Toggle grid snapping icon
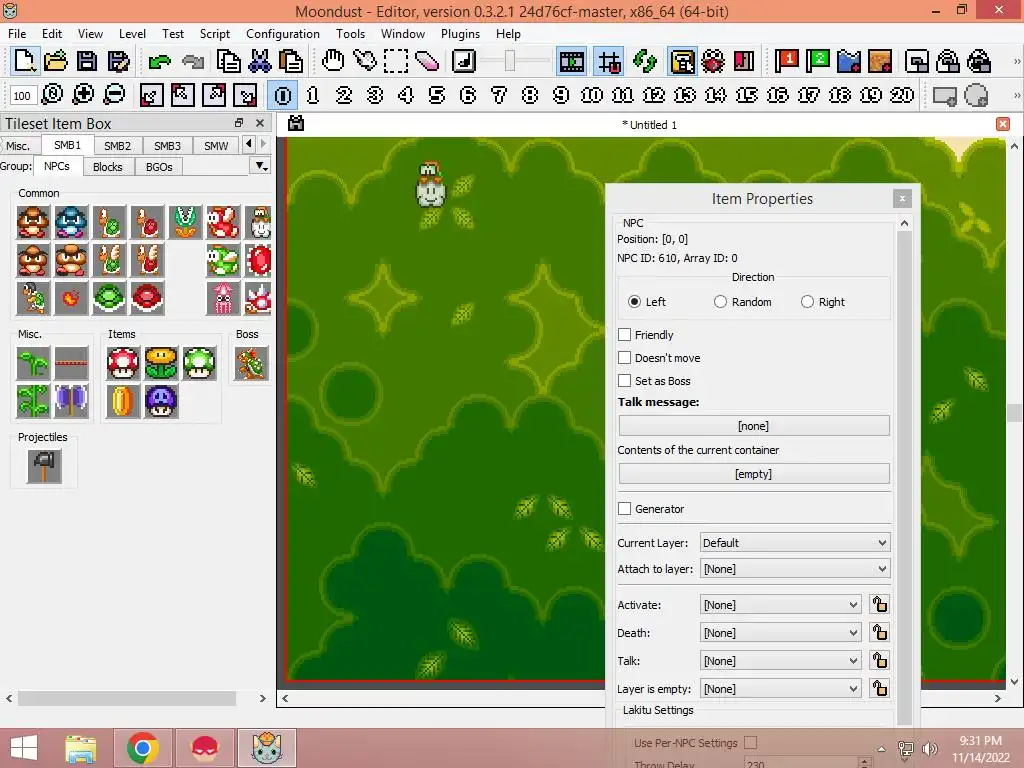 [609, 62]
